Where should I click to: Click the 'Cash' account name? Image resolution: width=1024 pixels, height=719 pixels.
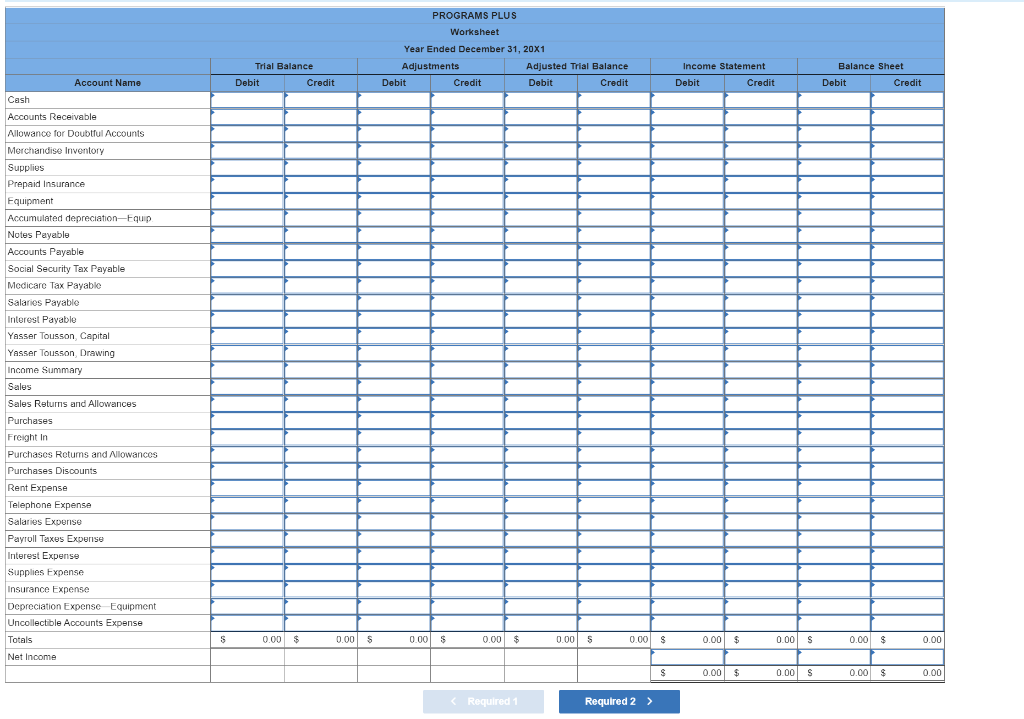pos(18,100)
